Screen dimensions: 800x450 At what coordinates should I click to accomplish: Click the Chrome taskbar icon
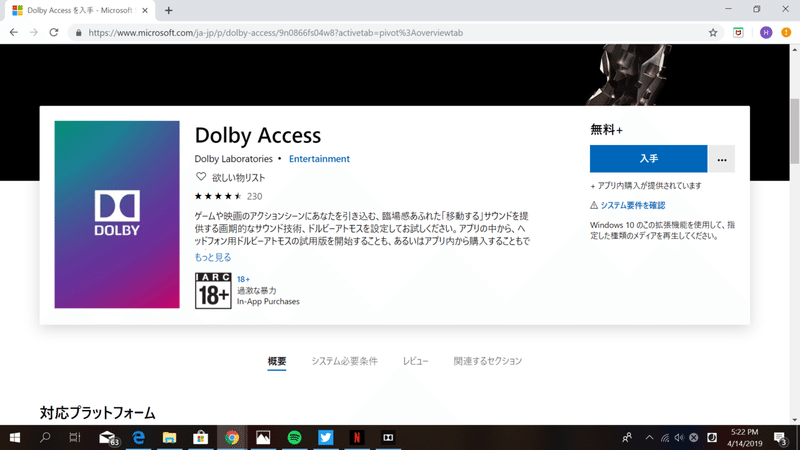232,437
